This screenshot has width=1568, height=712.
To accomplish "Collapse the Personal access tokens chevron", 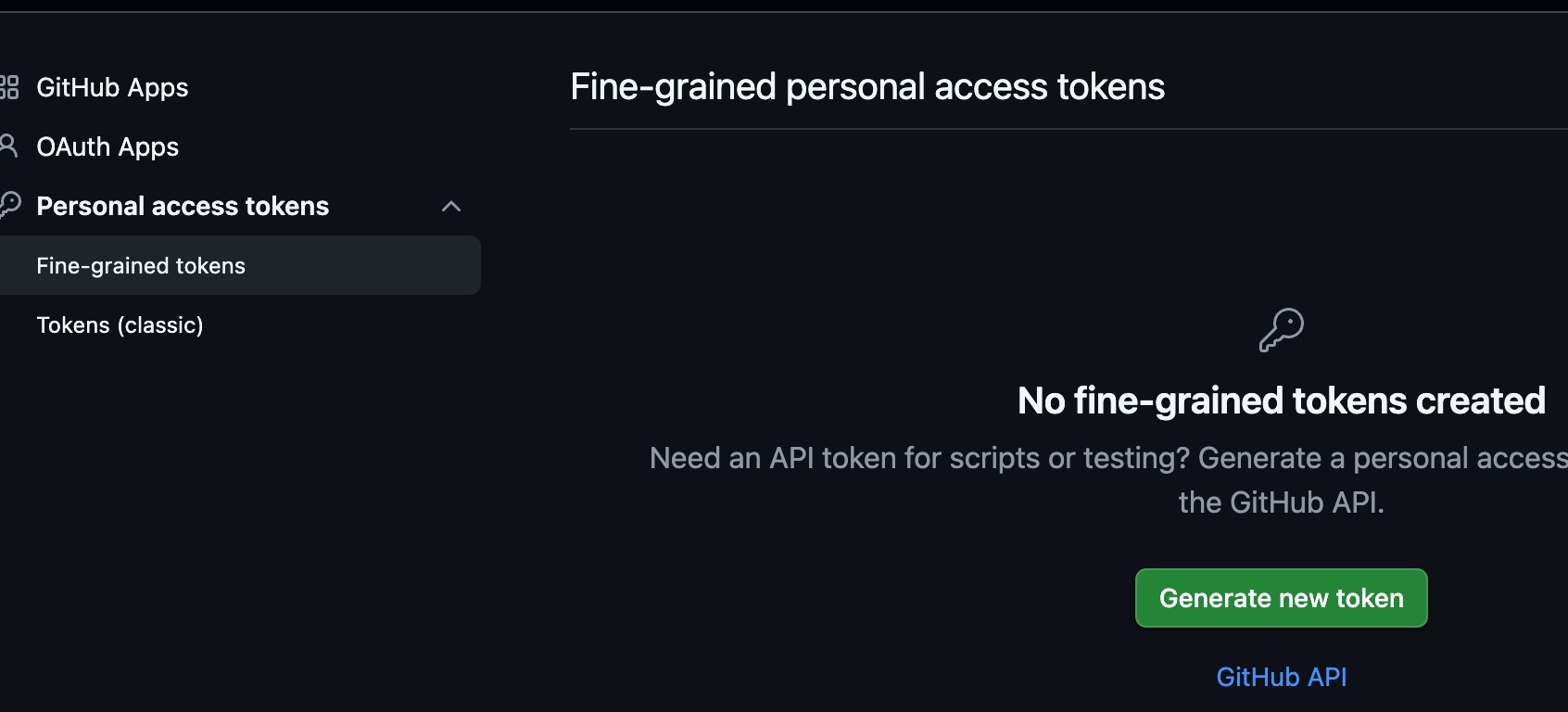I will pos(451,206).
